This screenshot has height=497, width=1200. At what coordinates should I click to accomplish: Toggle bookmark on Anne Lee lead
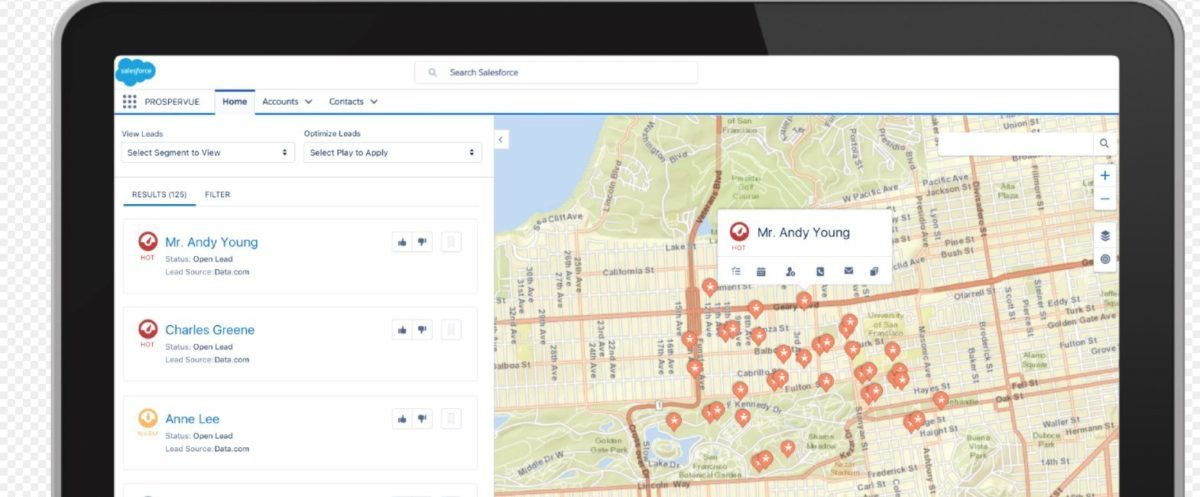click(x=451, y=419)
